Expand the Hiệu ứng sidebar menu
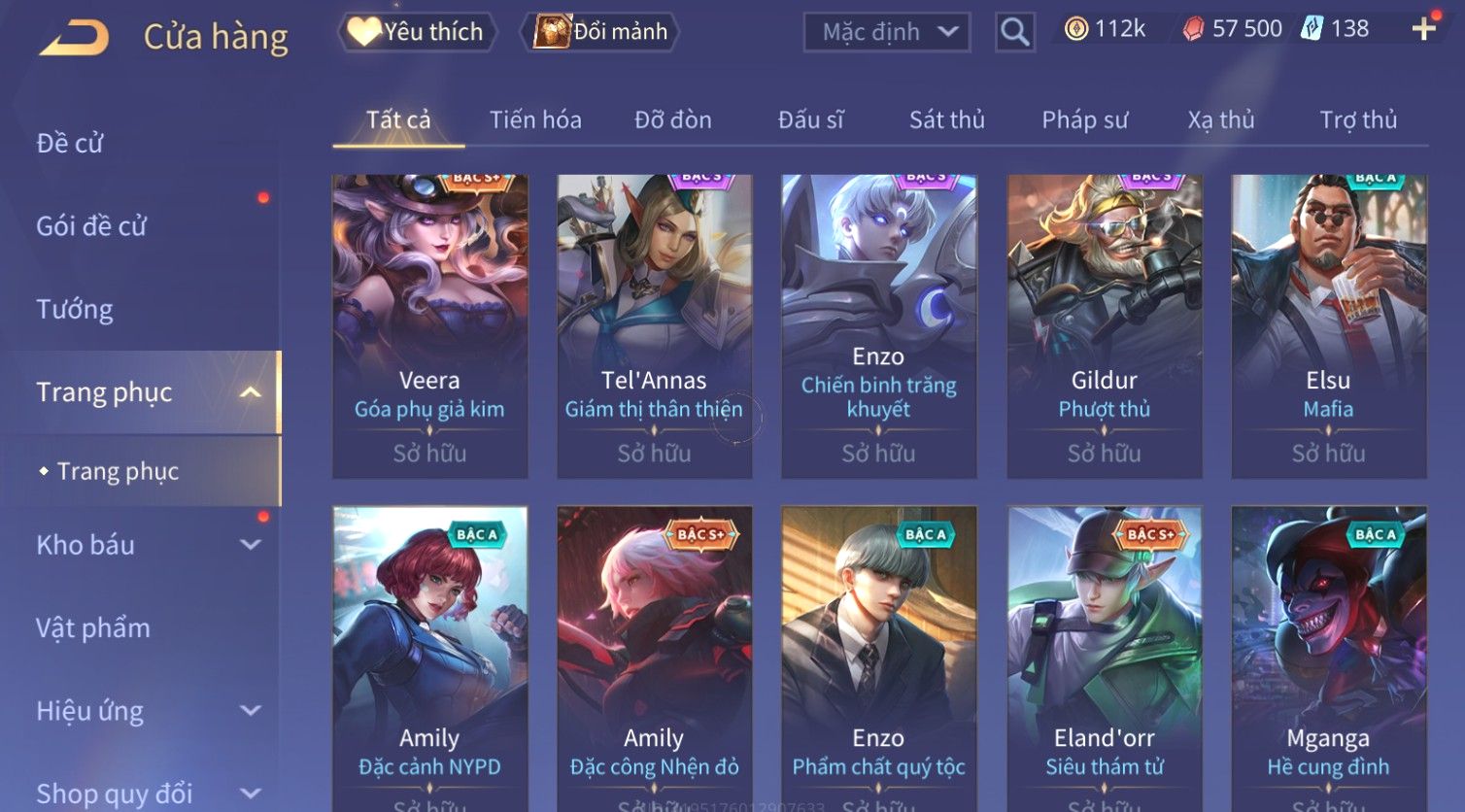 coord(250,711)
